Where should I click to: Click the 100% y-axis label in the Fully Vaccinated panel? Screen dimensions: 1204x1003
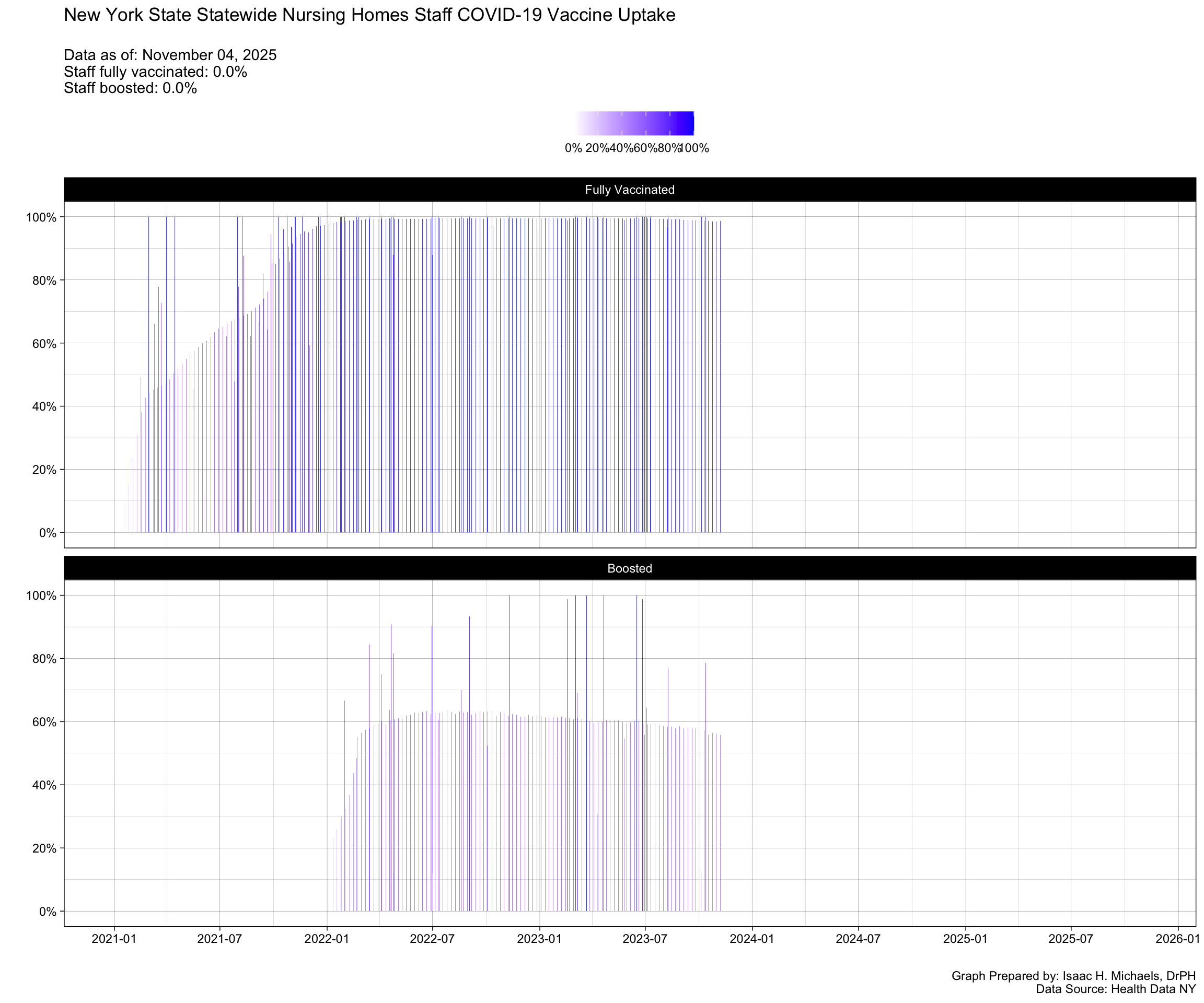(41, 217)
